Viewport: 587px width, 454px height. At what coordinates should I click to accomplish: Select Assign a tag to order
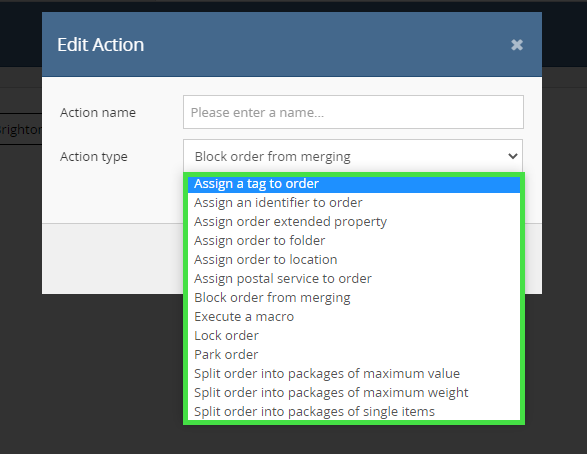[x=354, y=183]
